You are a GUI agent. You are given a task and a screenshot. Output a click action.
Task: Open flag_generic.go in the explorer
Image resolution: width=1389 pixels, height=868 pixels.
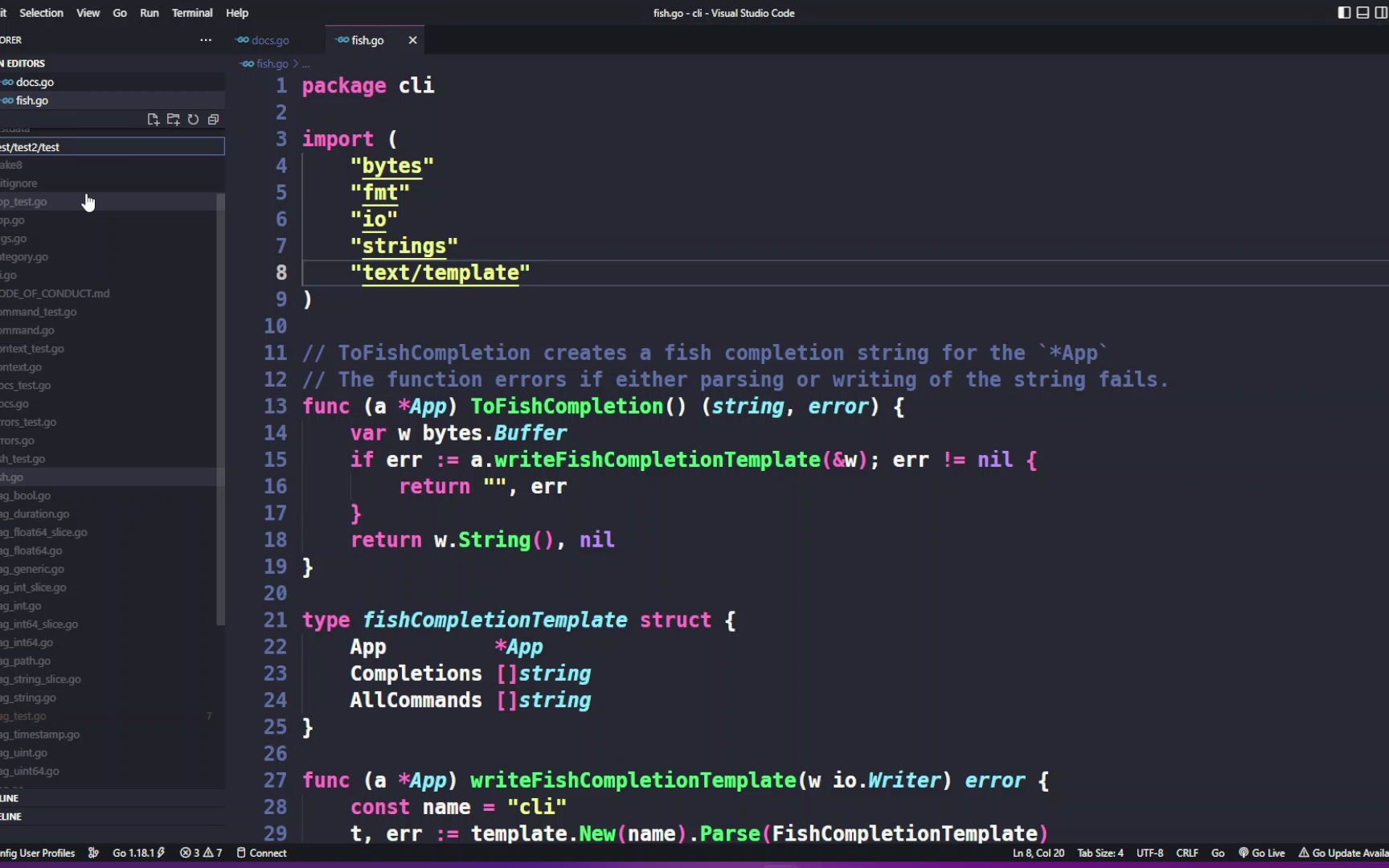click(x=109, y=569)
